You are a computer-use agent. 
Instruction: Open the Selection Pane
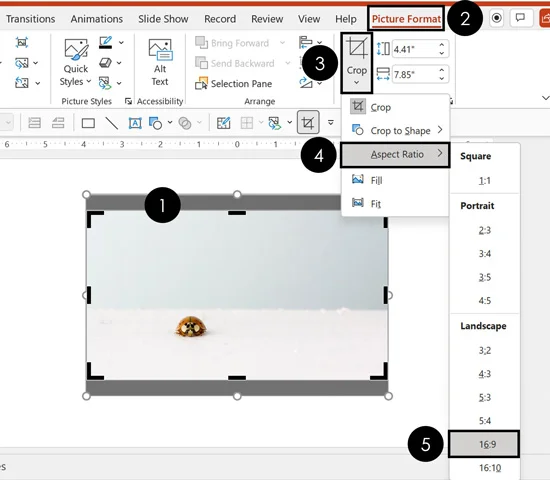click(233, 84)
